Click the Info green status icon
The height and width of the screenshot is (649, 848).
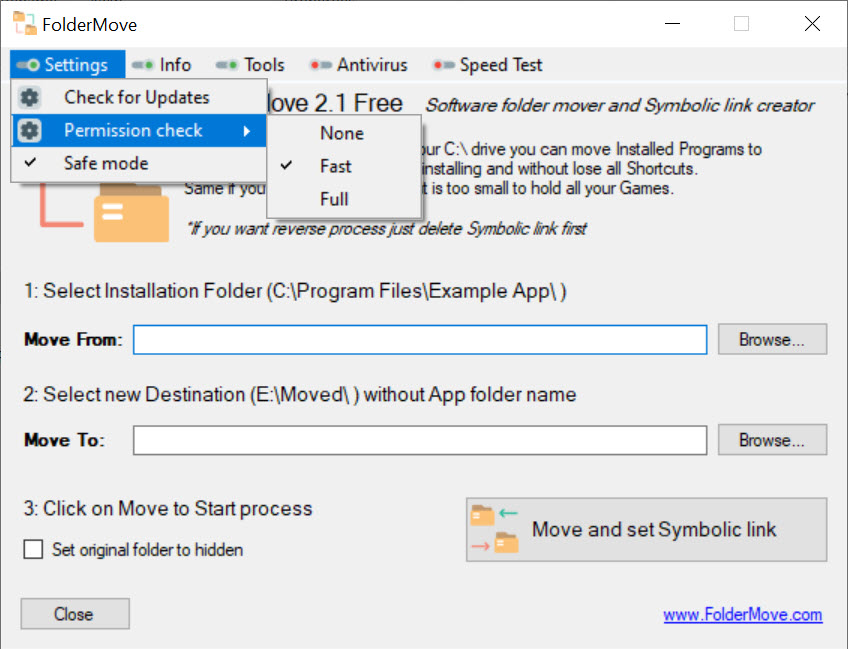coord(143,65)
